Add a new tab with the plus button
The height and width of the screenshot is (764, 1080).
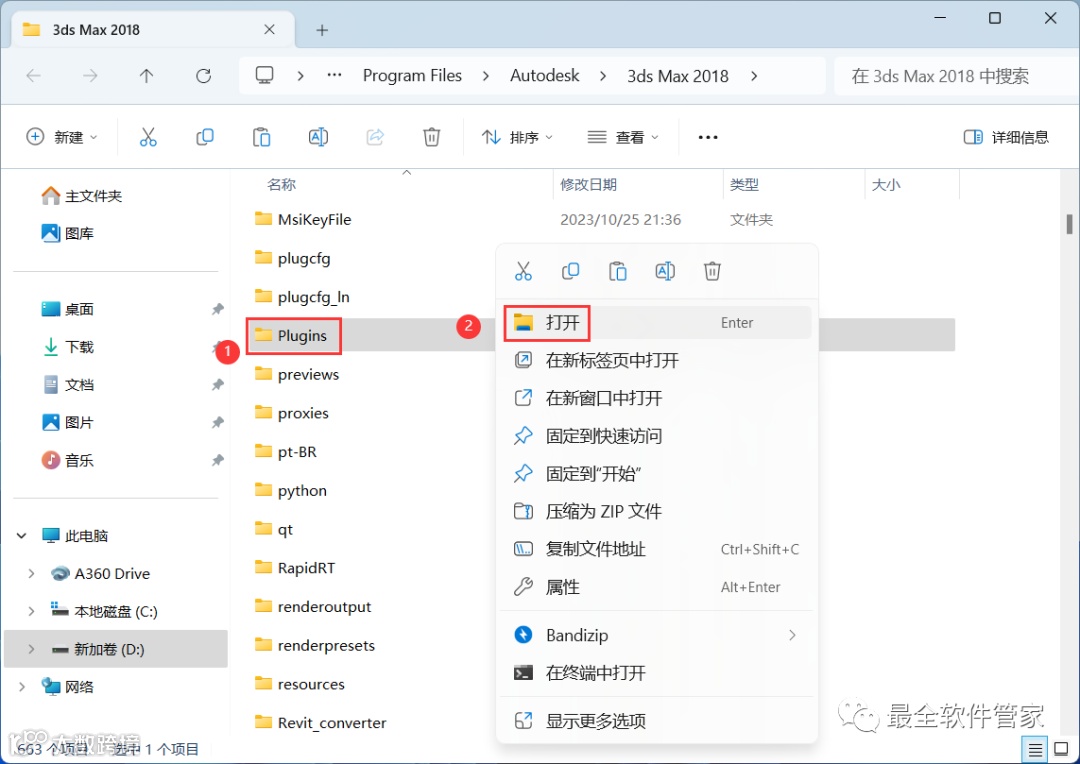click(x=322, y=30)
